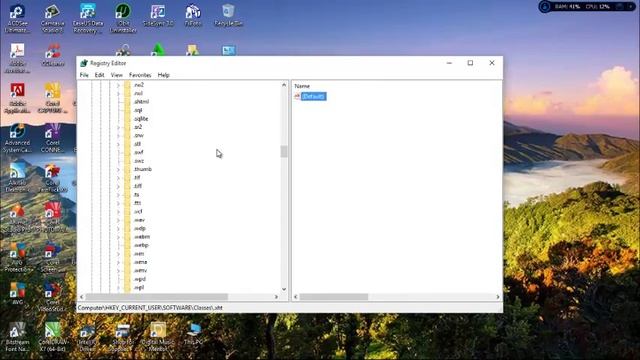
Task: Open the Intel(R) Driver desktop shortcut
Action: (x=87, y=337)
